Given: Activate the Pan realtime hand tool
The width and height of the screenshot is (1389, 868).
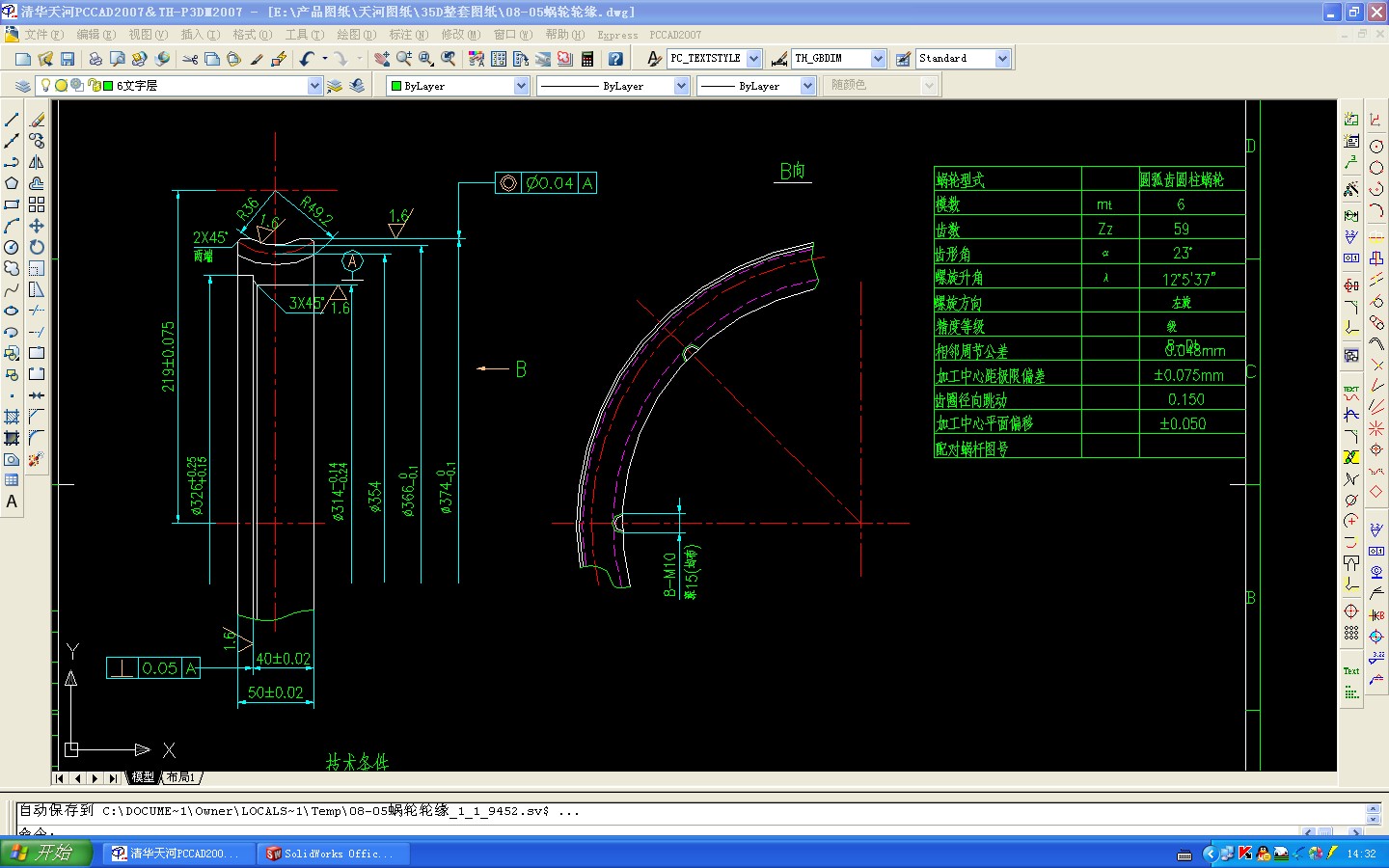Looking at the screenshot, I should pyautogui.click(x=382, y=59).
